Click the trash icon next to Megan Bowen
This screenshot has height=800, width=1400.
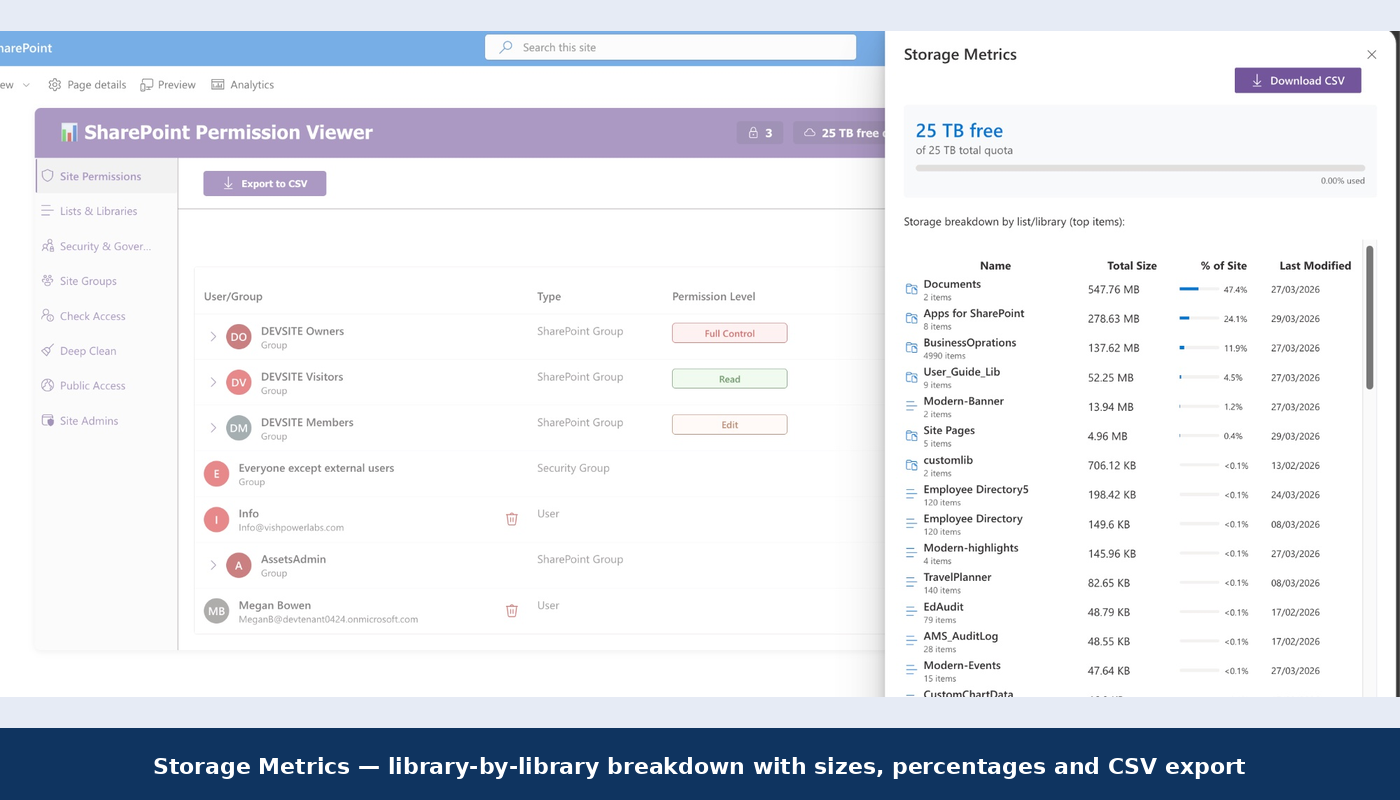512,611
